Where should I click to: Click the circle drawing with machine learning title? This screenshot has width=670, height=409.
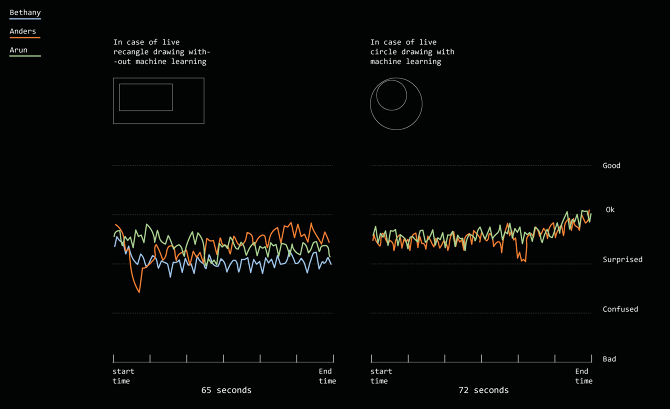point(412,51)
